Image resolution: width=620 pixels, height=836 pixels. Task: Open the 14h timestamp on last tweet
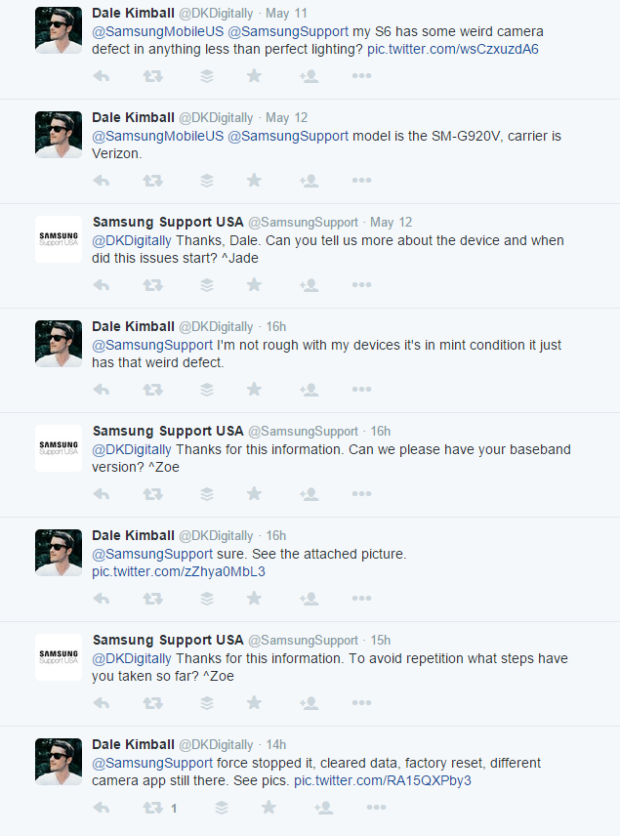pyautogui.click(x=276, y=744)
